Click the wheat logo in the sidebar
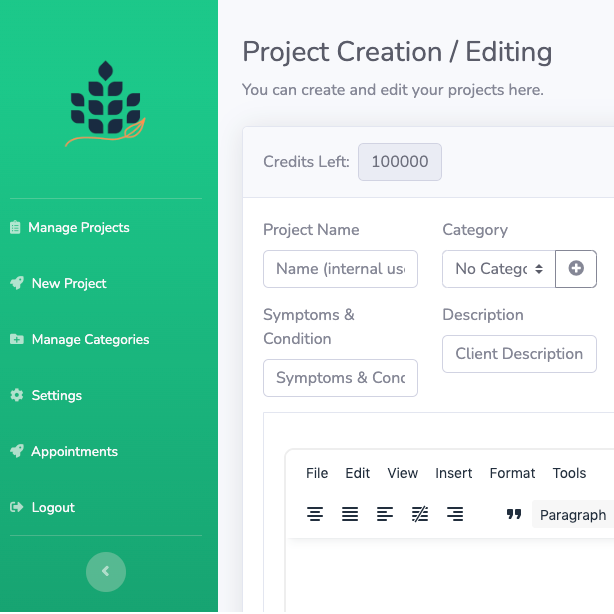 pyautogui.click(x=107, y=102)
